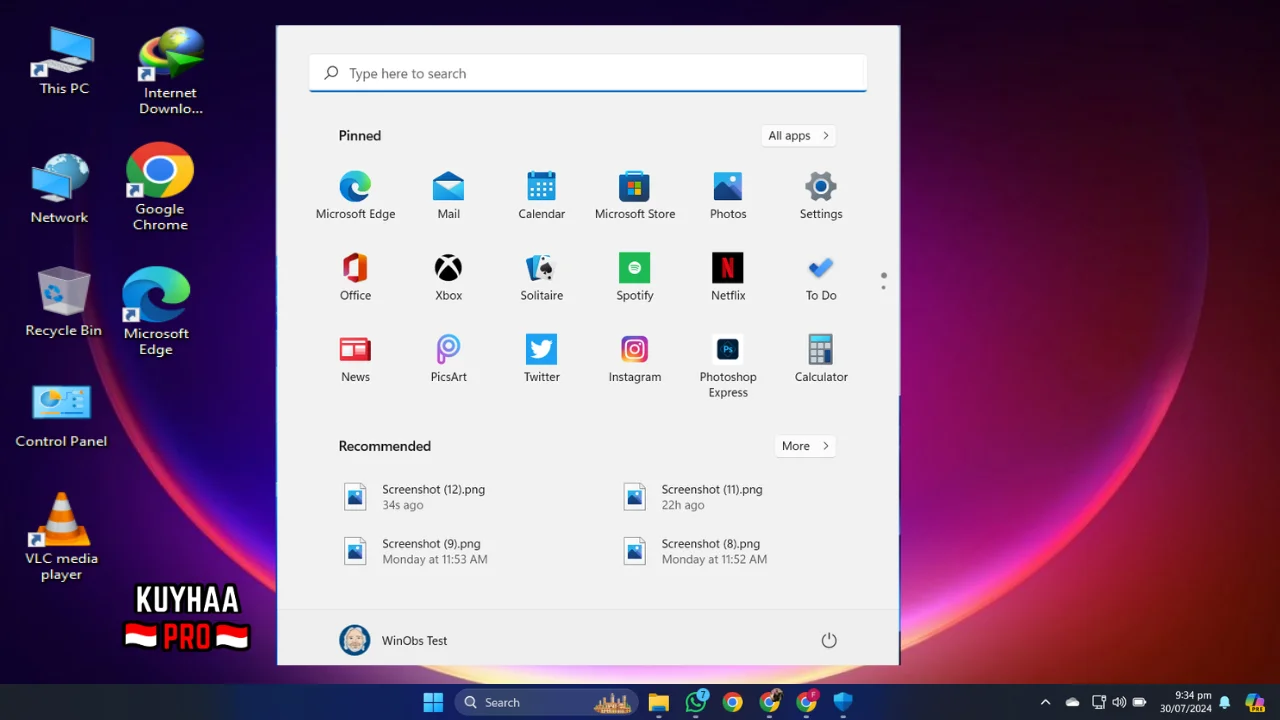Open Copilot icon at taskbar end
Viewport: 1280px width, 720px height.
1254,702
